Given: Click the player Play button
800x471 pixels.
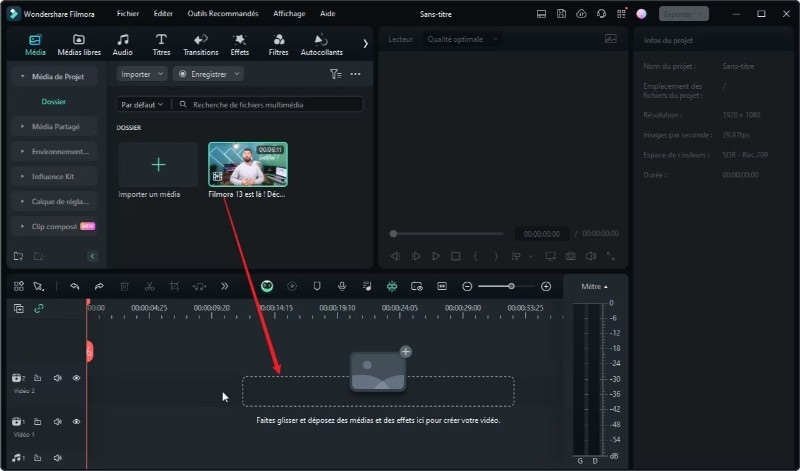Looking at the screenshot, I should click(436, 256).
